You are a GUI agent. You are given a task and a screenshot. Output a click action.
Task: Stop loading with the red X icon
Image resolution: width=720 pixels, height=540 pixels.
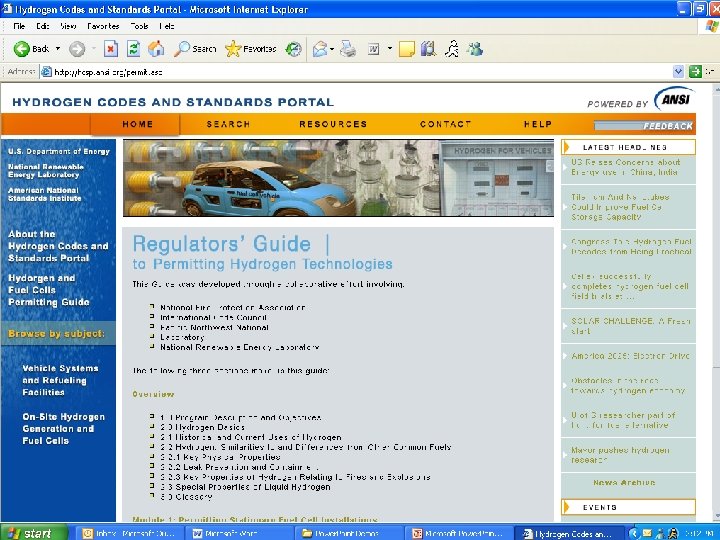coord(111,49)
